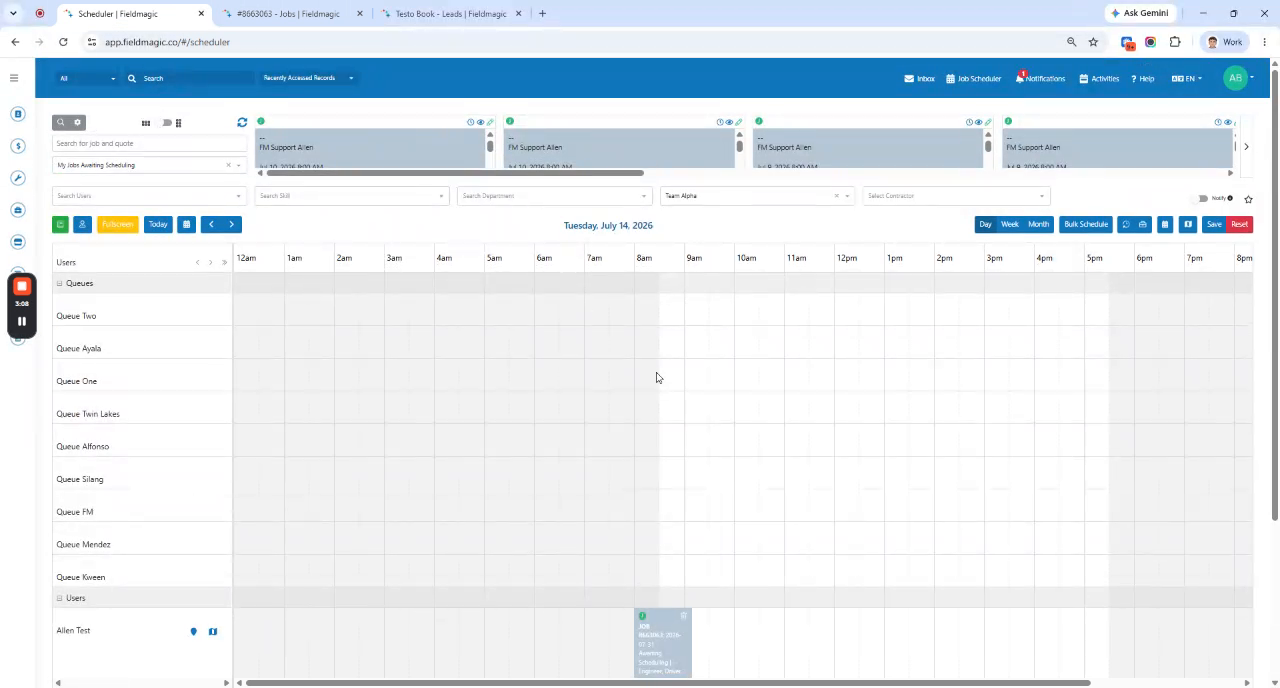
Task: Switch to Week view
Action: coord(1010,224)
